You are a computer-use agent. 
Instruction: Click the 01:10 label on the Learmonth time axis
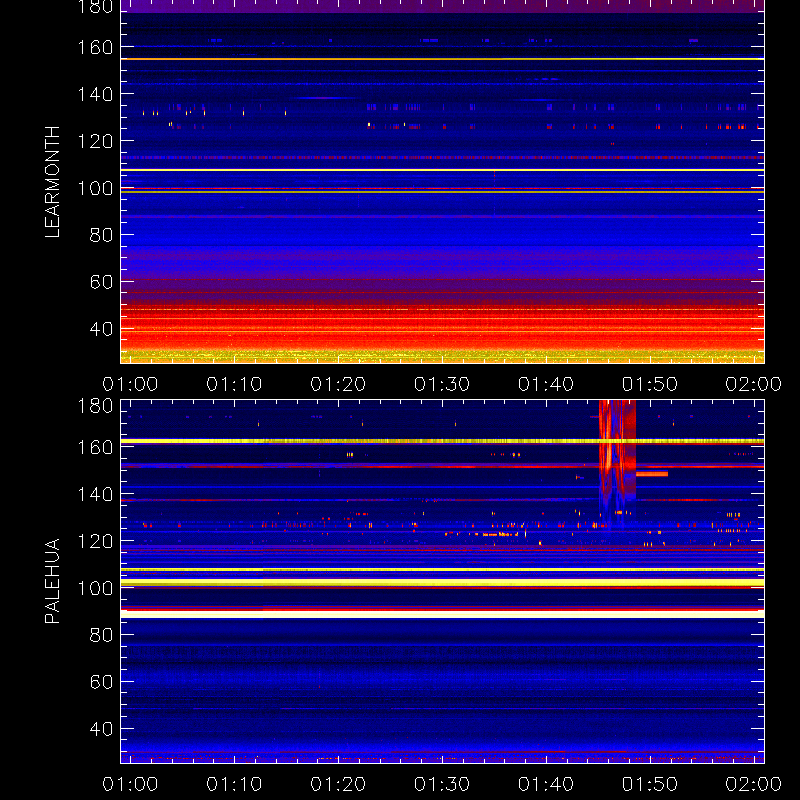[234, 384]
